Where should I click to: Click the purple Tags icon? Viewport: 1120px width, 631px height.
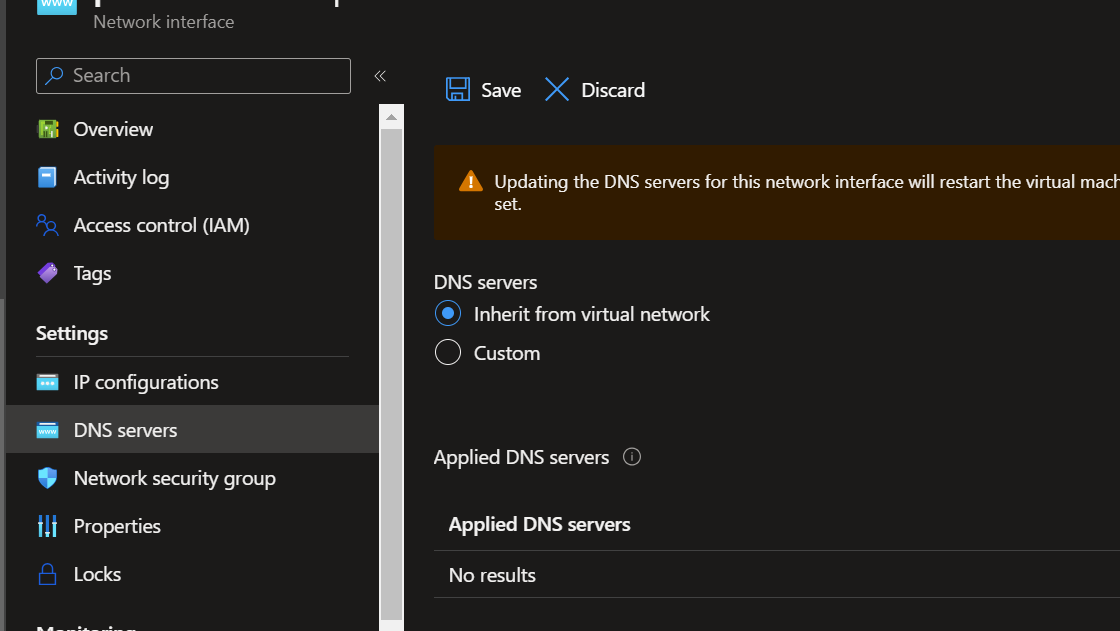coord(48,273)
